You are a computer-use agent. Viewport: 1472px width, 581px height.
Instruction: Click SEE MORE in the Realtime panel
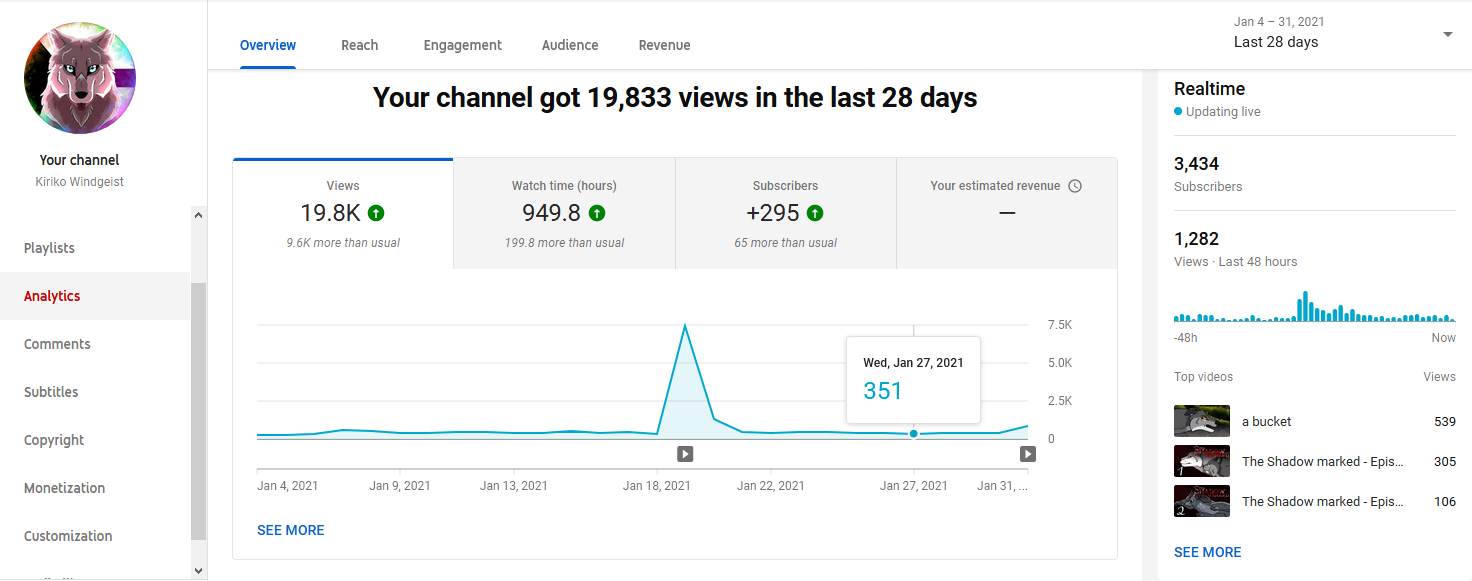pyautogui.click(x=1207, y=552)
